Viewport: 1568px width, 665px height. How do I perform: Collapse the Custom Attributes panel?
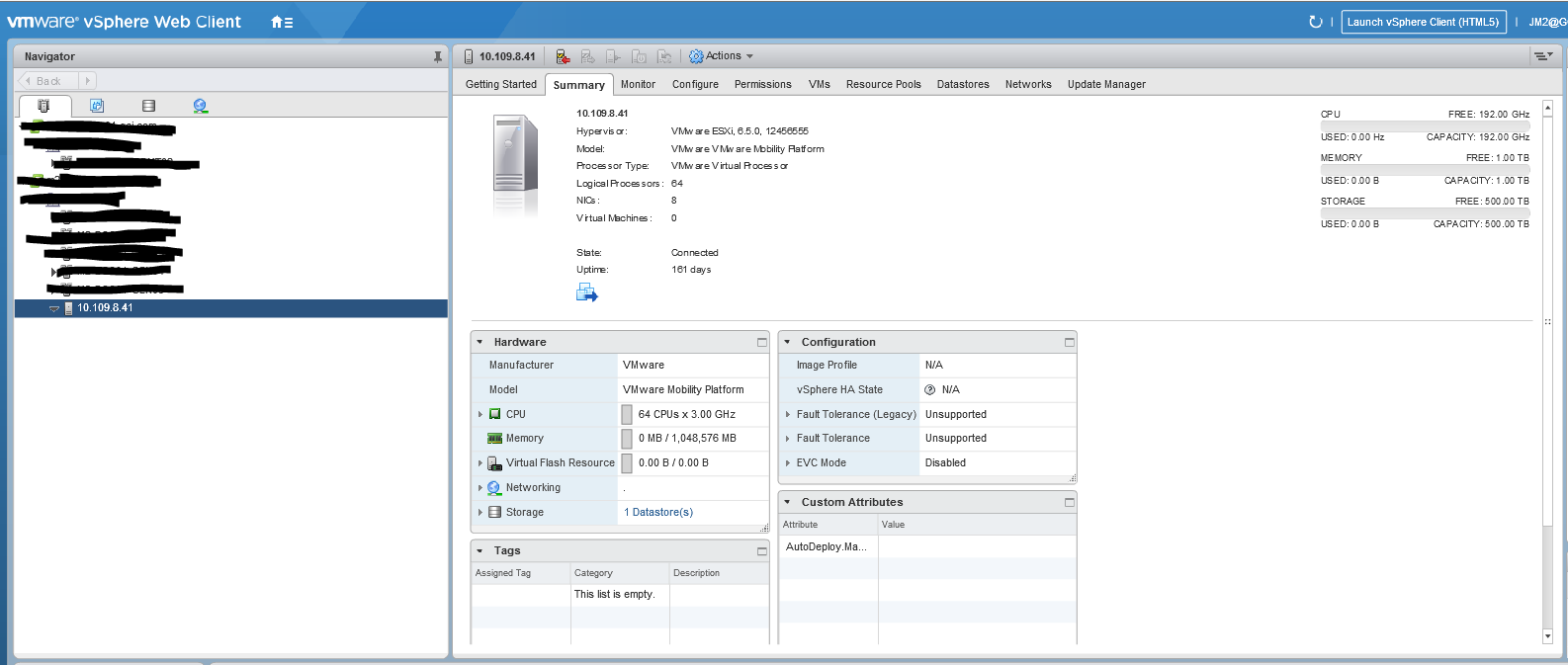pyautogui.click(x=788, y=502)
